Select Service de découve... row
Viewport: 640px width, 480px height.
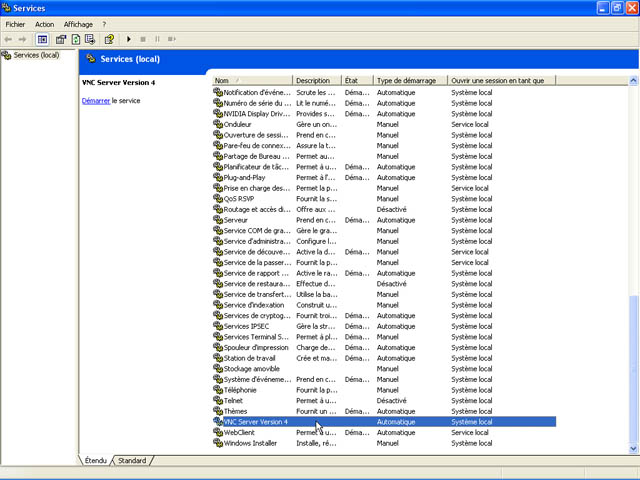(384, 252)
